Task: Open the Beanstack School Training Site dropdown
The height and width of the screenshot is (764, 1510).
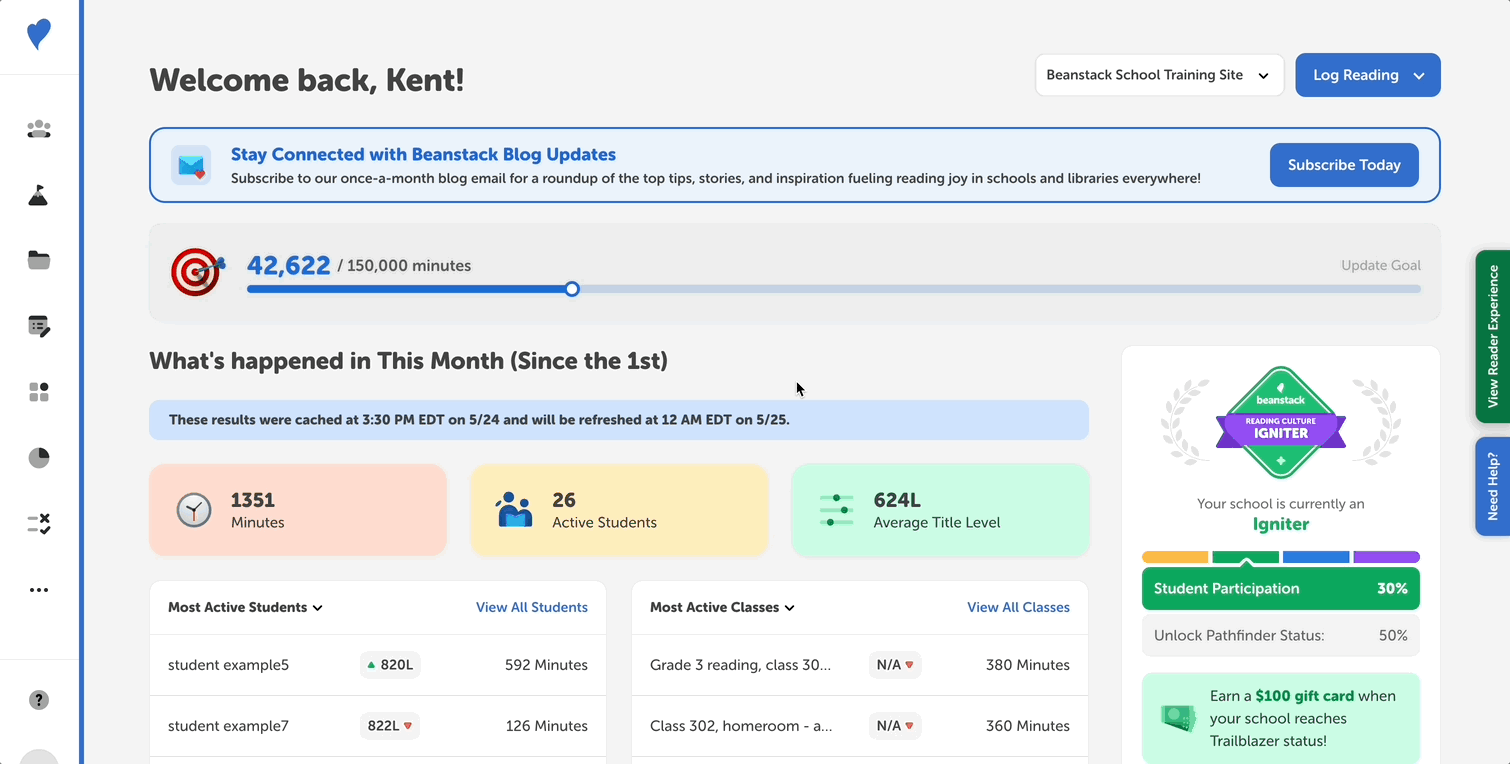Action: 1159,74
